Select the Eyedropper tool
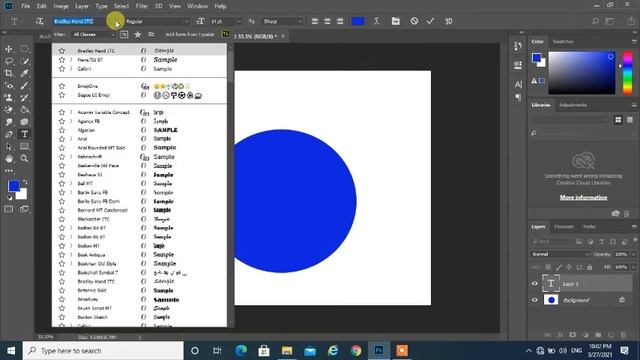This screenshot has width=640, height=360. pos(24,73)
